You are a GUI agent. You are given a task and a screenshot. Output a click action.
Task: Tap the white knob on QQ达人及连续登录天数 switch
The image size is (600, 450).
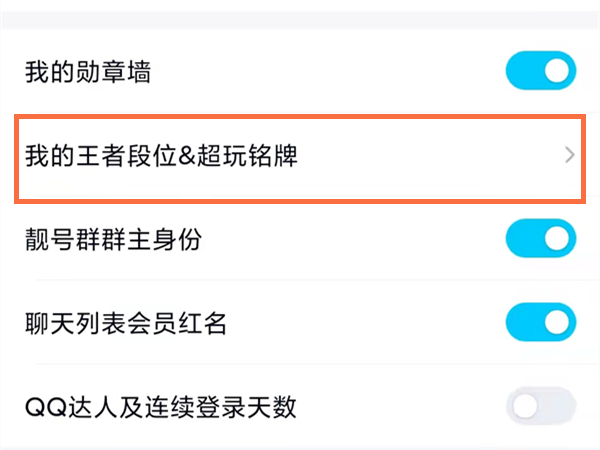tap(525, 406)
